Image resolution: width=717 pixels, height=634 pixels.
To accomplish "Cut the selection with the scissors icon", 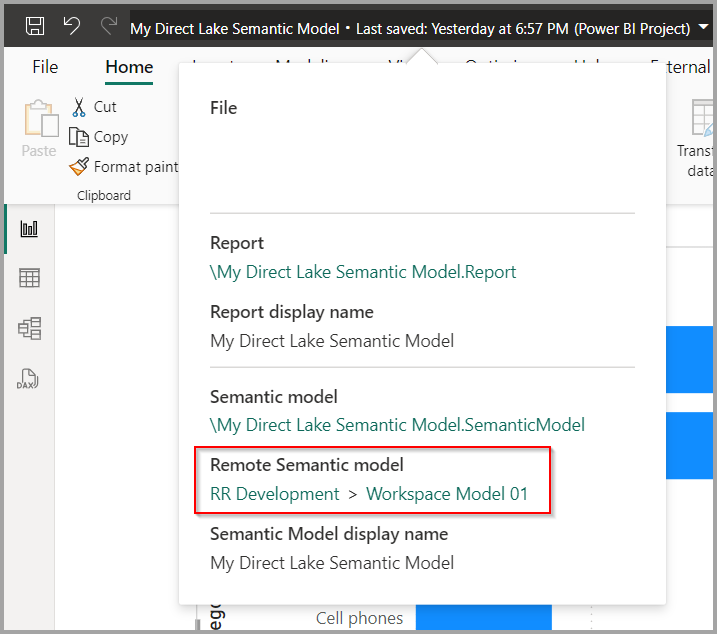I will (79, 107).
